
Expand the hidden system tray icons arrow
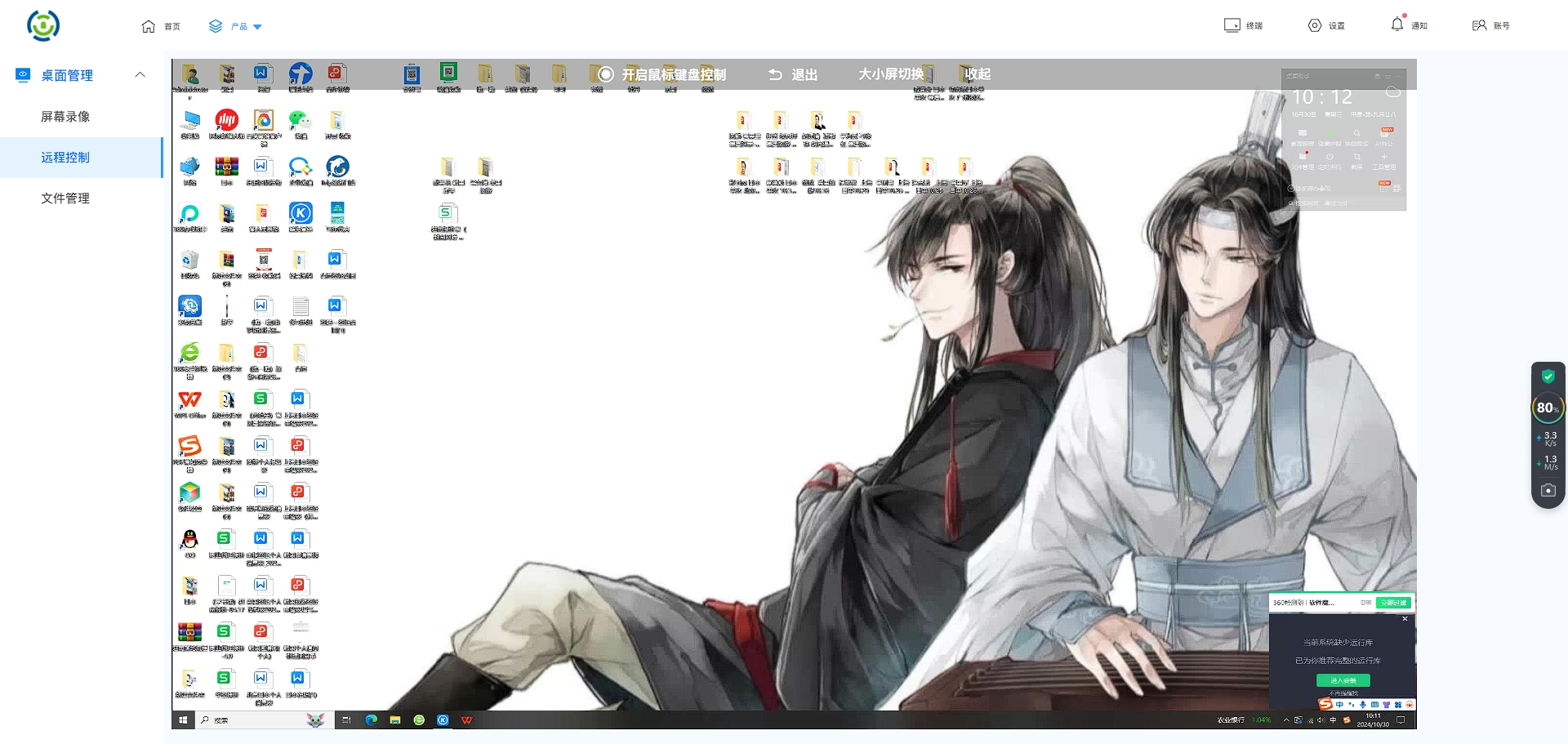[1286, 720]
